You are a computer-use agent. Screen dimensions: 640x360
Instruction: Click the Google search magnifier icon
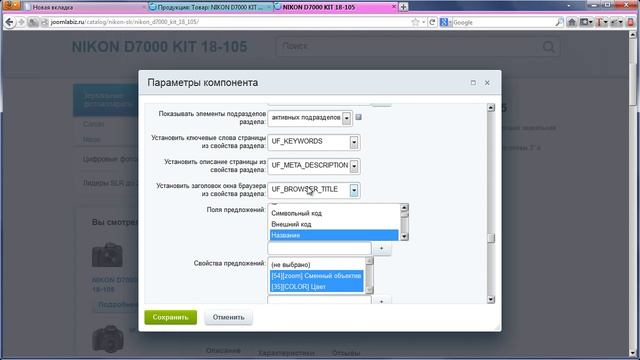tap(559, 22)
